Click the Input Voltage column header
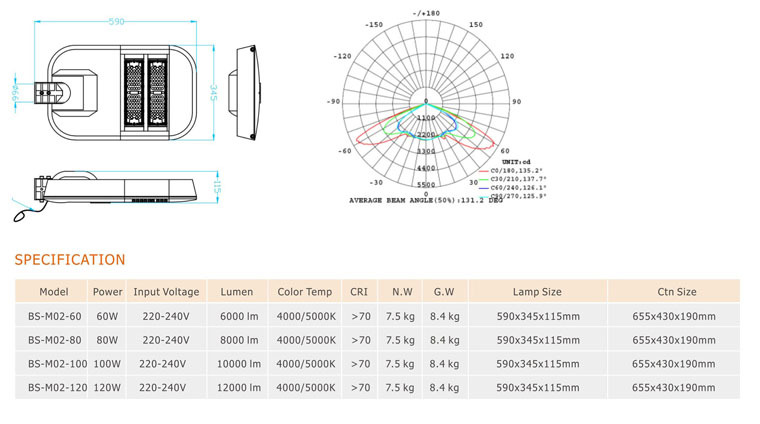 click(166, 292)
